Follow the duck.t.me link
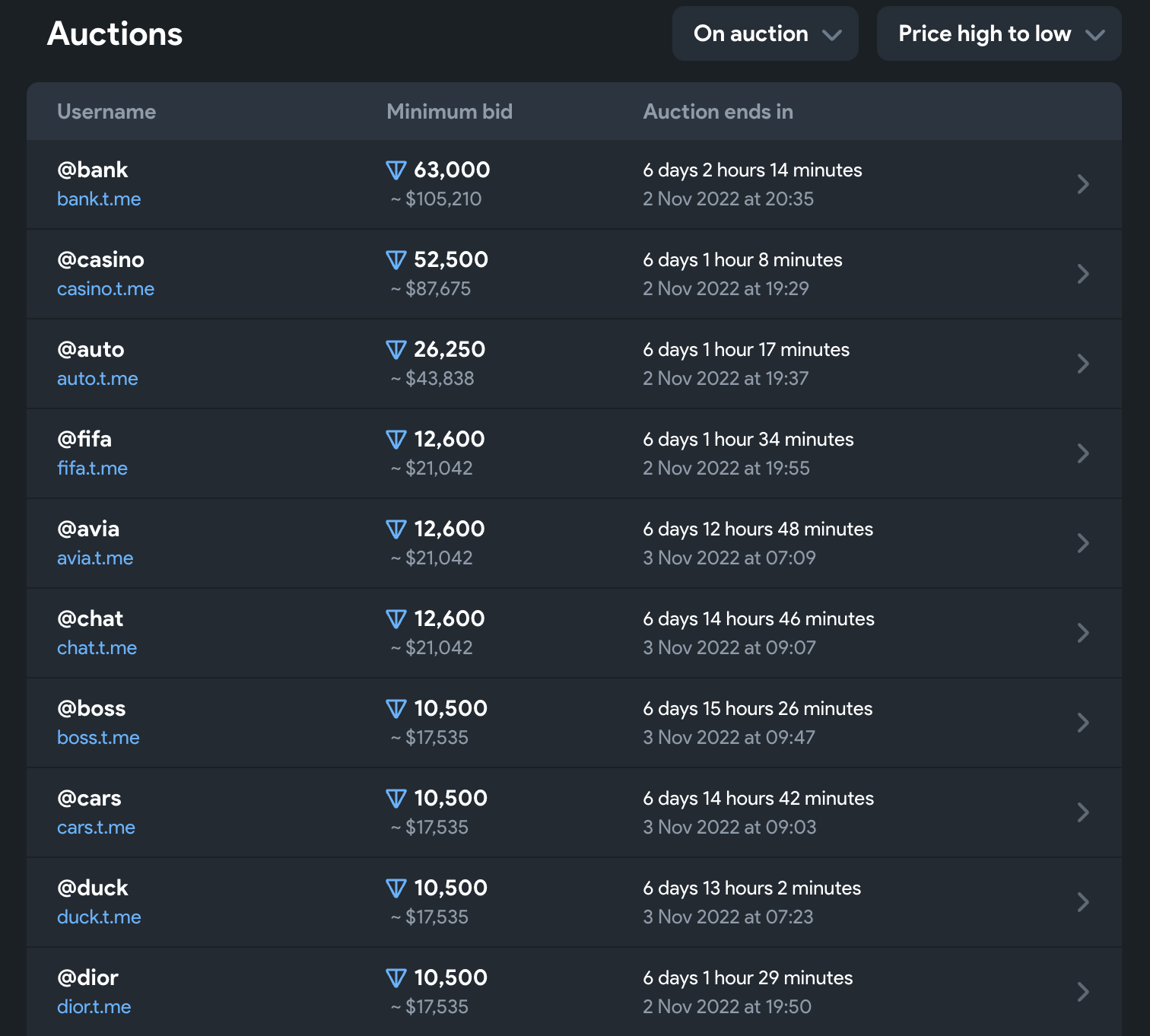This screenshot has height=1036, width=1150. [99, 917]
